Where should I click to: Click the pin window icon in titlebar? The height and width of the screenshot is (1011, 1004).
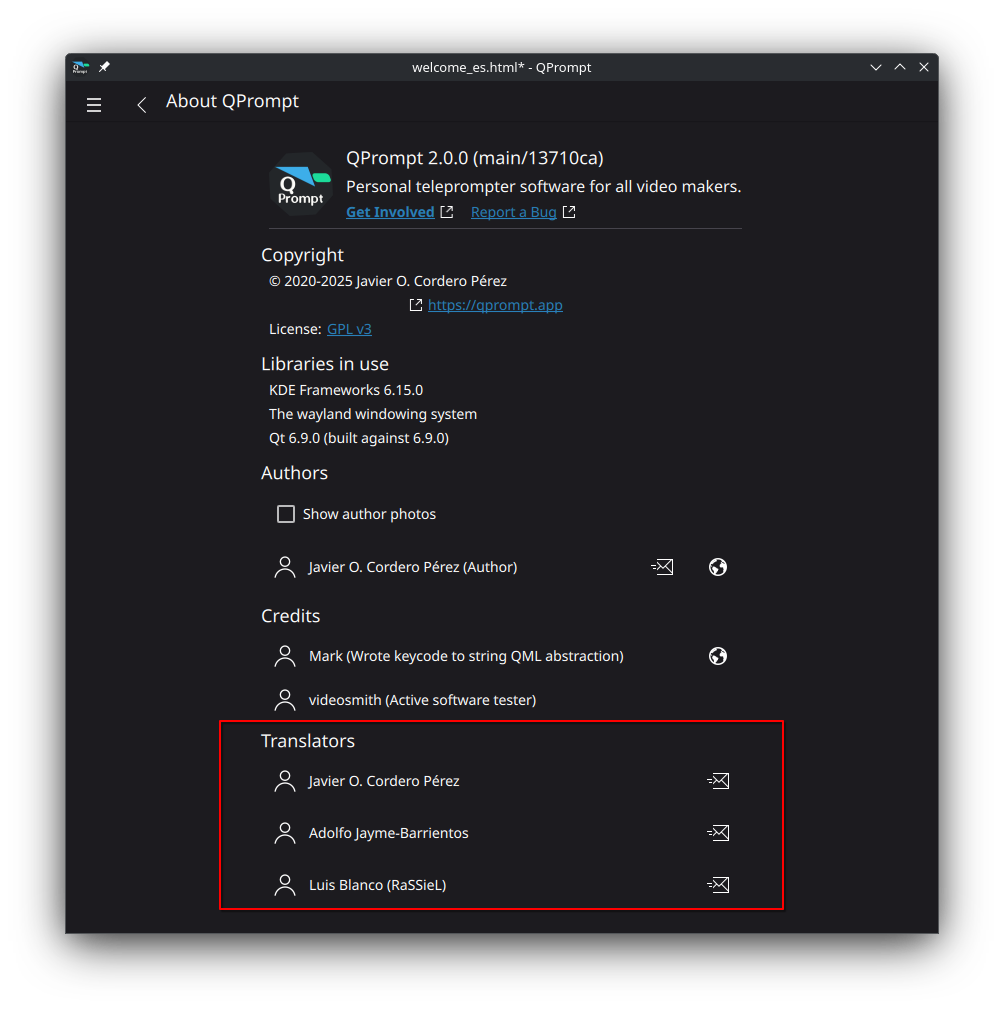(x=104, y=67)
